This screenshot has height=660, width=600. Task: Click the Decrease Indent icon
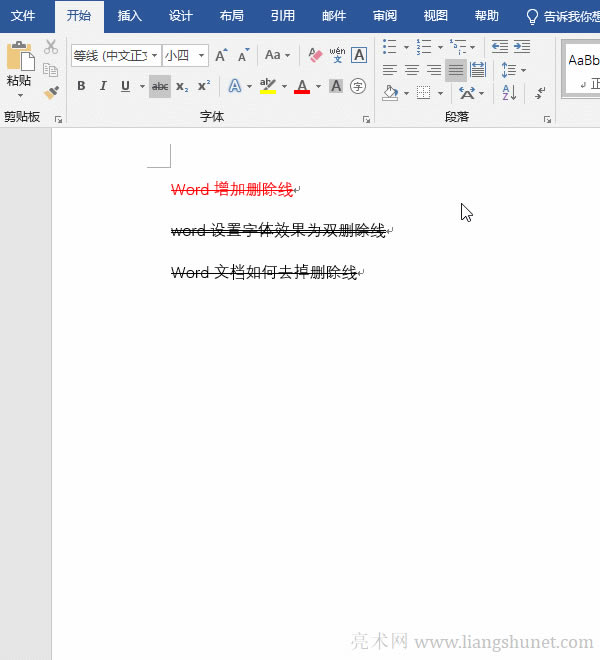coord(499,47)
